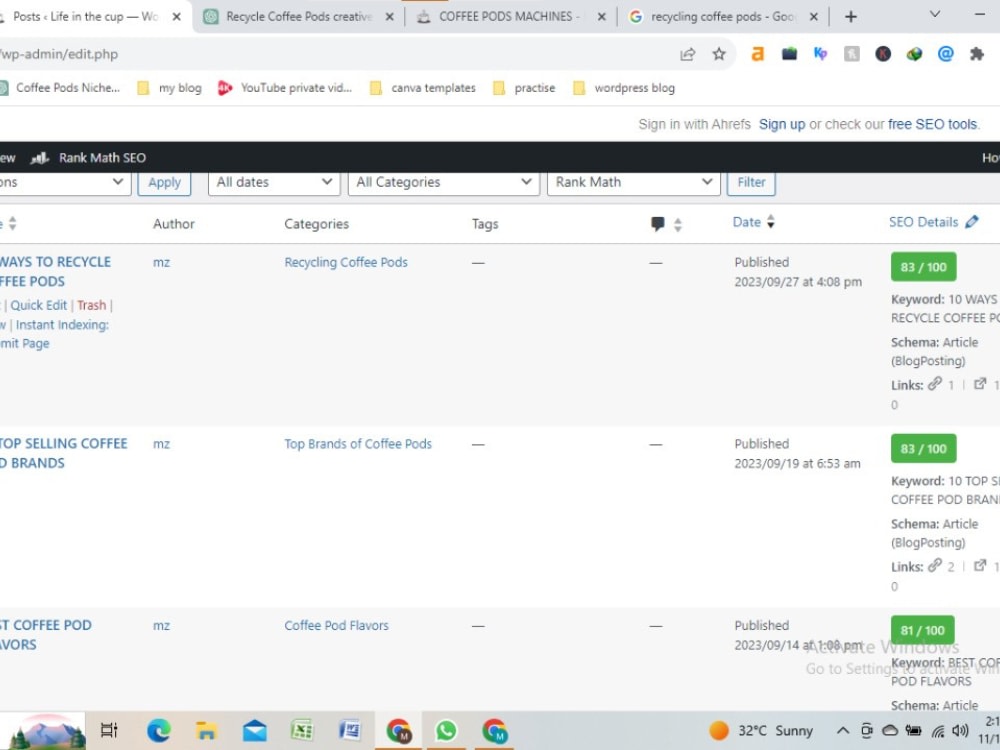
Task: Click the colorful sphere extension icon
Action: point(914,54)
